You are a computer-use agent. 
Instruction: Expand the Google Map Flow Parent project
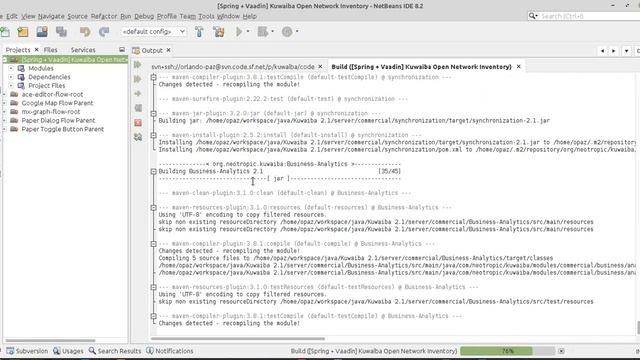[x=4, y=103]
